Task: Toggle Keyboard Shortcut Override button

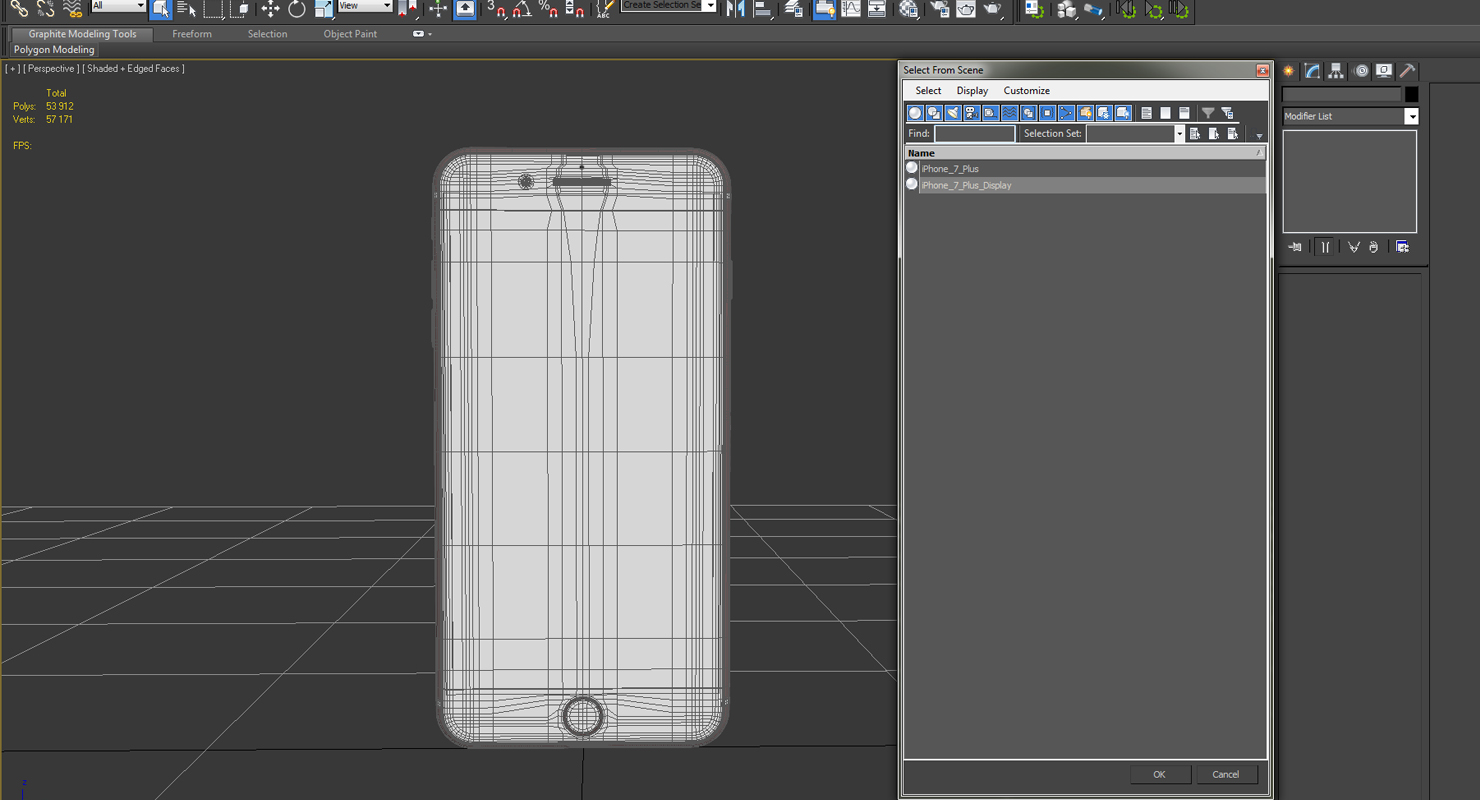Action: point(465,9)
